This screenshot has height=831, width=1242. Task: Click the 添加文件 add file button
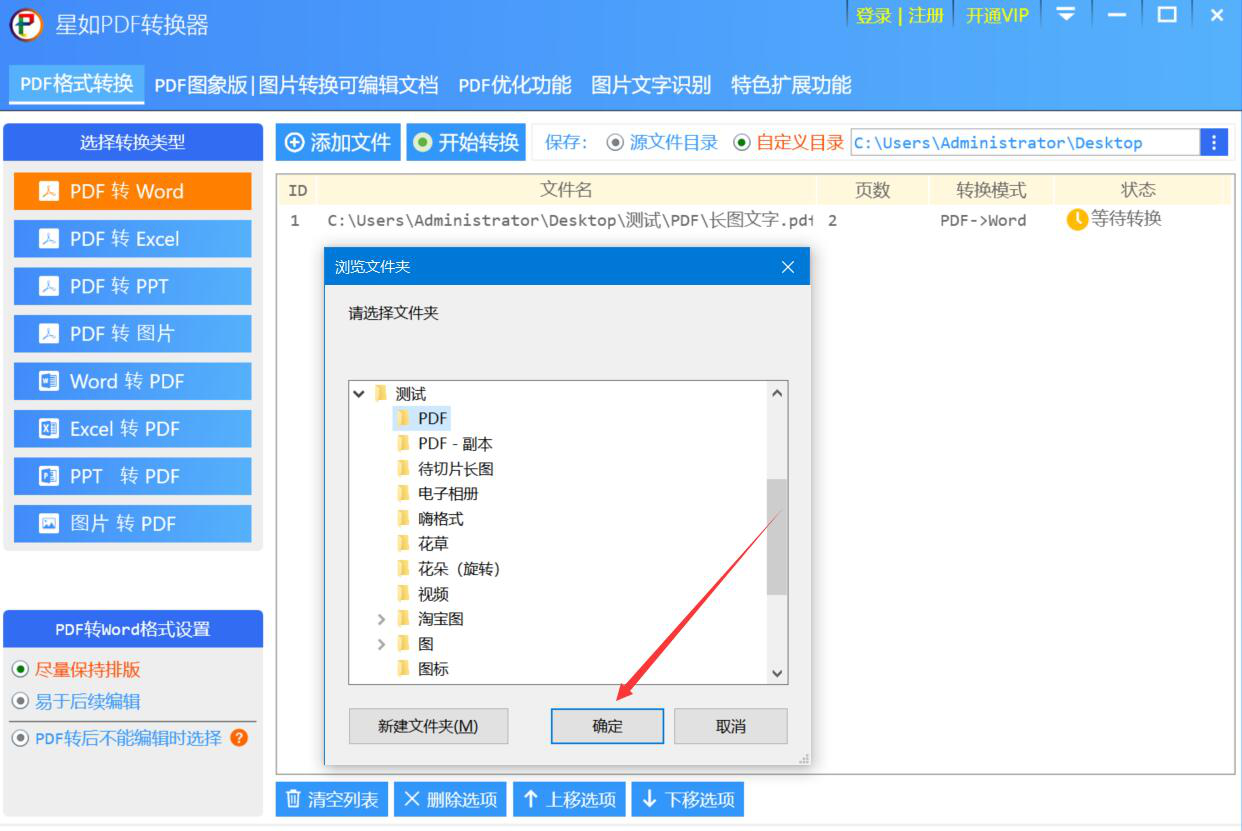tap(338, 142)
